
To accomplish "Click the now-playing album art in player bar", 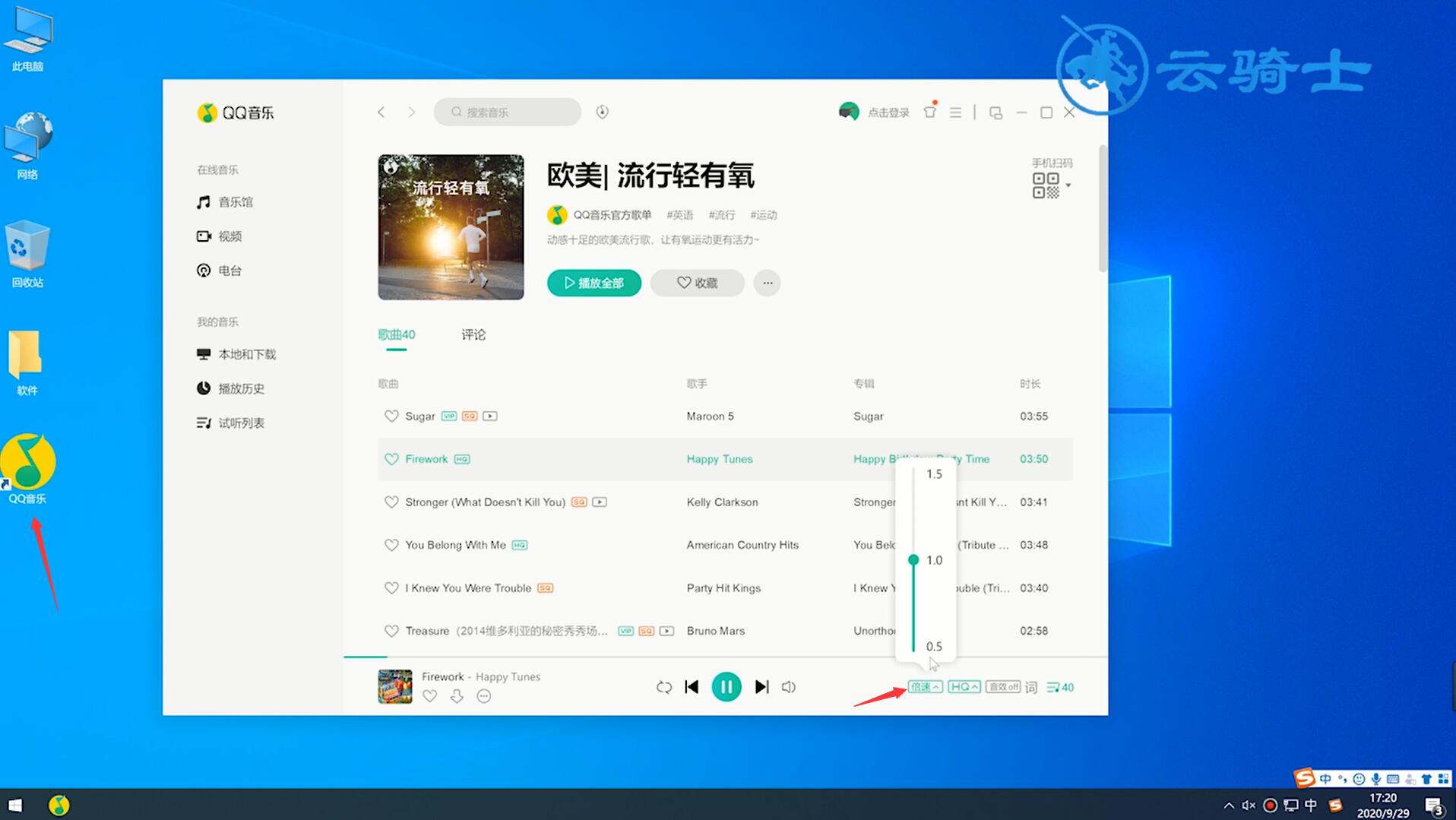I will coord(395,687).
